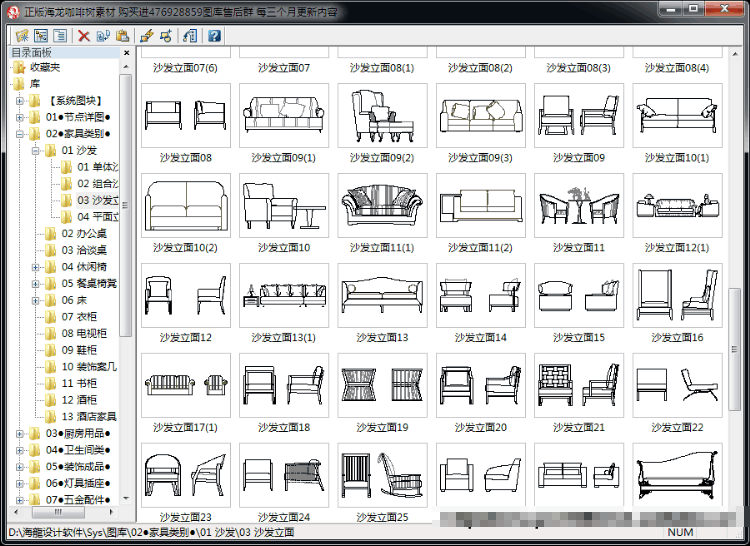750x546 pixels.
Task: Click the list view toolbar icon
Action: 60,36
